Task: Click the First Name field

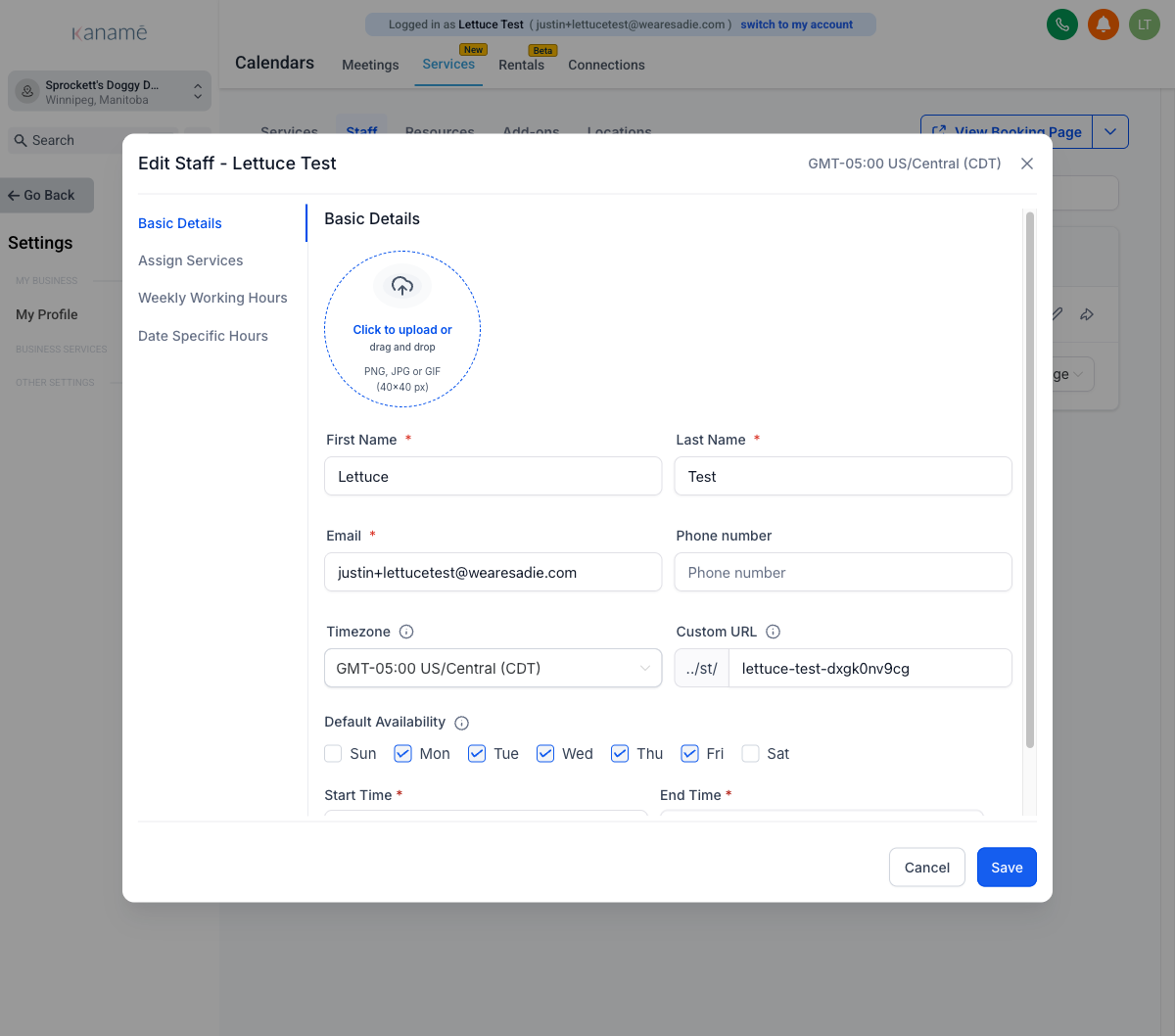Action: pos(493,476)
